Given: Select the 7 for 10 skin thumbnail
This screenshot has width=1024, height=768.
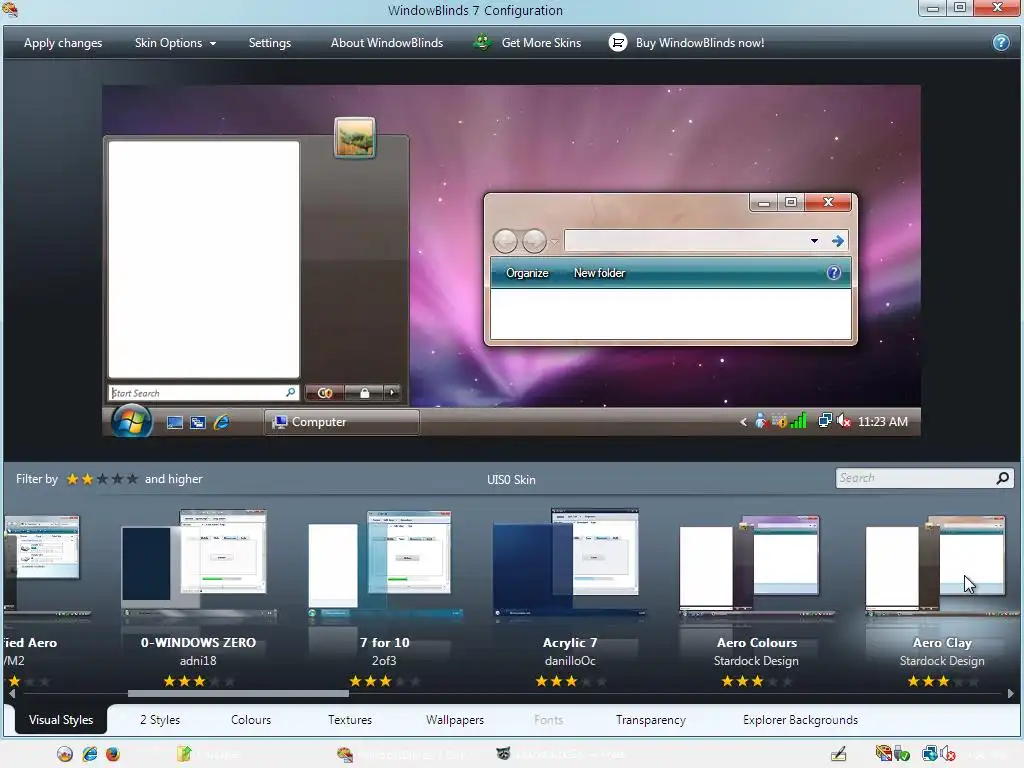Looking at the screenshot, I should point(385,564).
